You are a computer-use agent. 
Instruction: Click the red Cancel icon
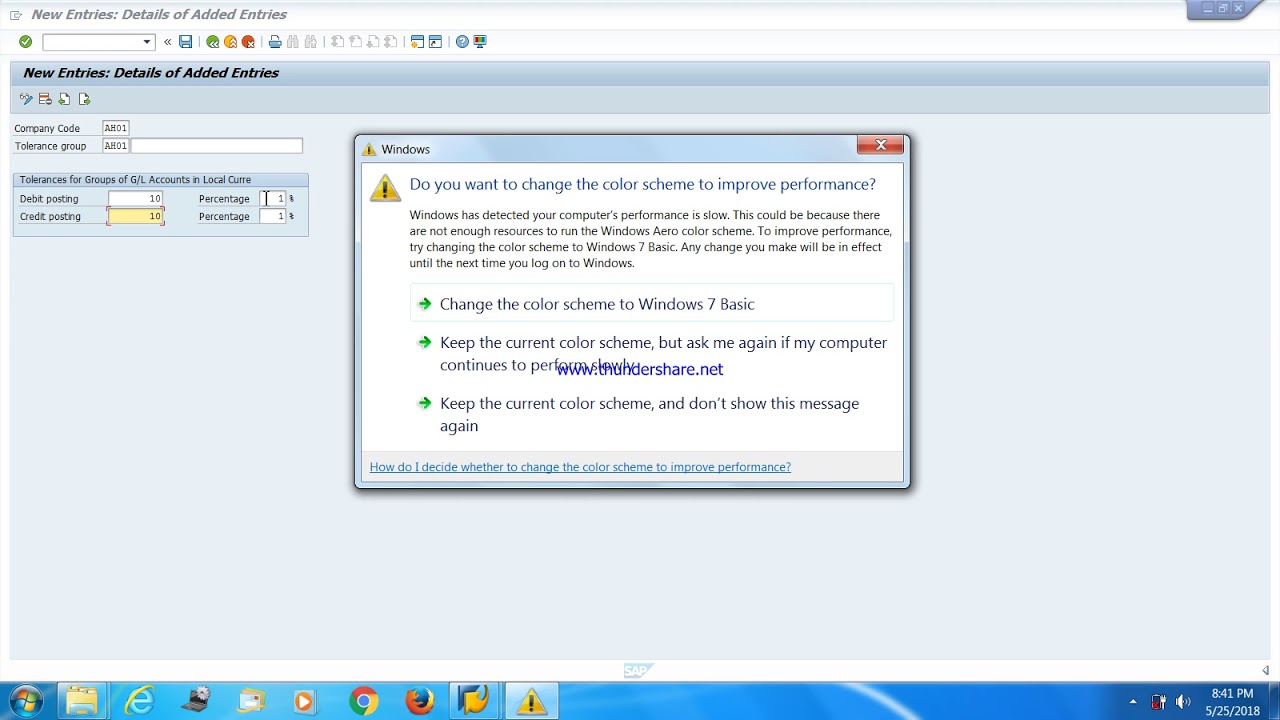point(248,42)
